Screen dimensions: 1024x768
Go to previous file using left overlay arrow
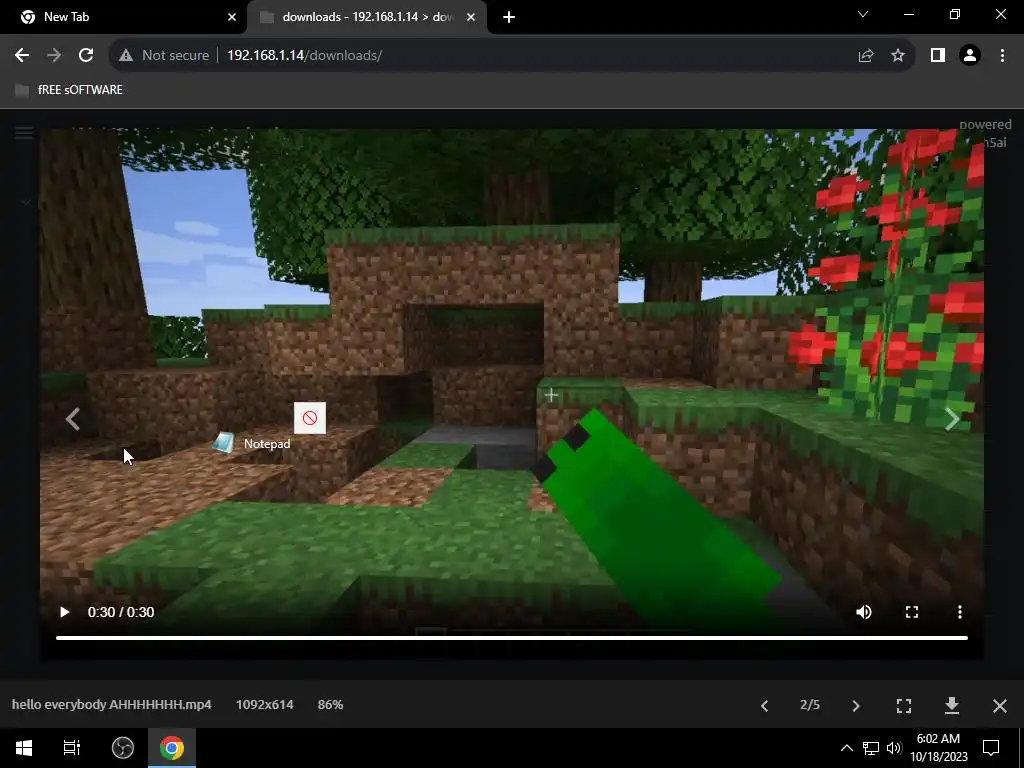[72, 419]
